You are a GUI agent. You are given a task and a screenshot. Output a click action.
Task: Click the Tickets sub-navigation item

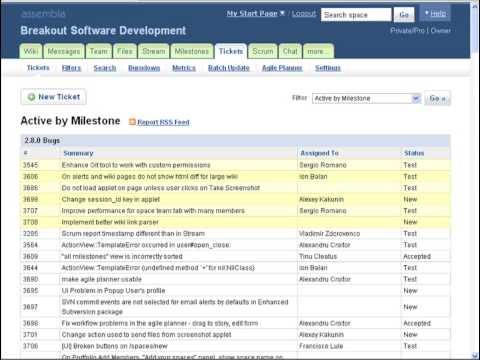38,68
